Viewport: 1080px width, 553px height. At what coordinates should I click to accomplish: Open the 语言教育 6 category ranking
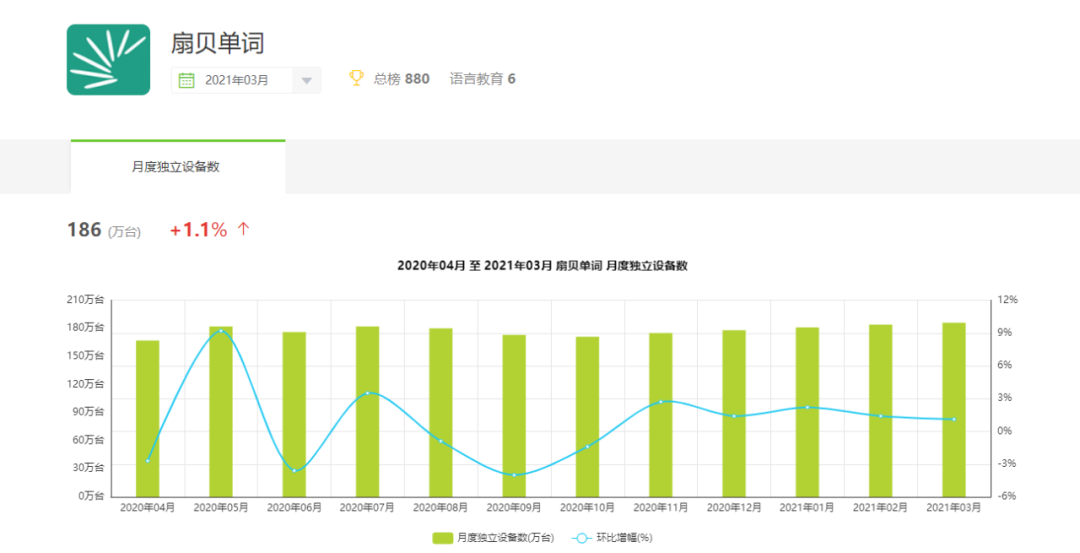click(x=482, y=79)
